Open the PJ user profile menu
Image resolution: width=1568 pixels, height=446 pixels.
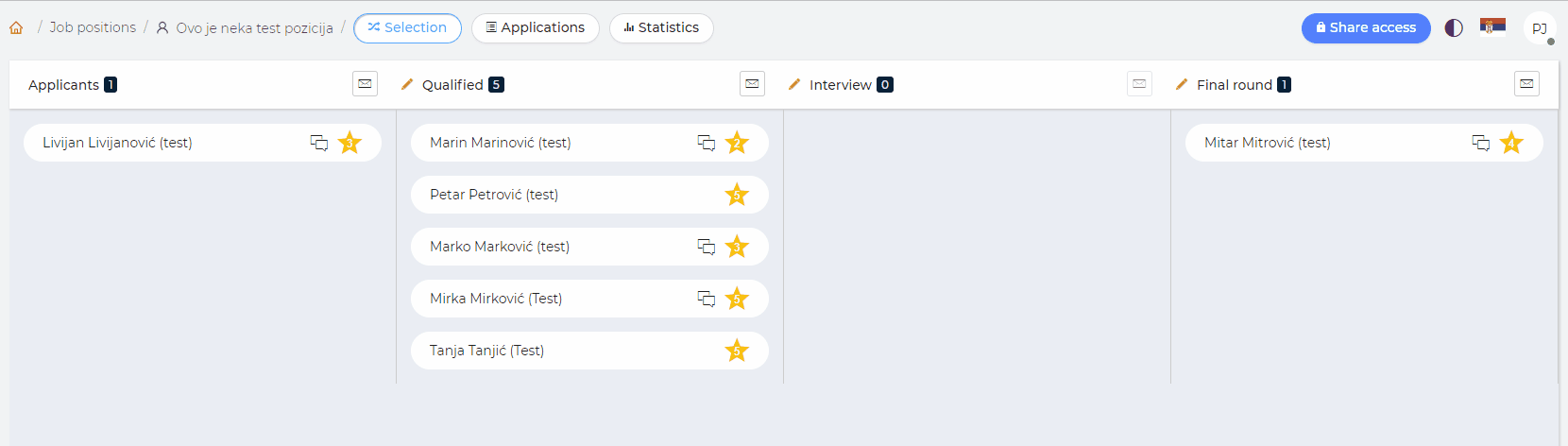click(1540, 28)
